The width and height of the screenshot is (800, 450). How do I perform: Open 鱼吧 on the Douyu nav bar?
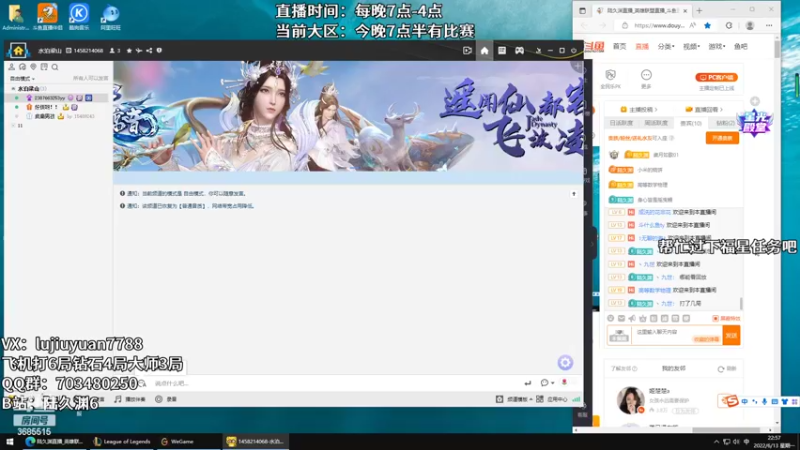(x=740, y=46)
